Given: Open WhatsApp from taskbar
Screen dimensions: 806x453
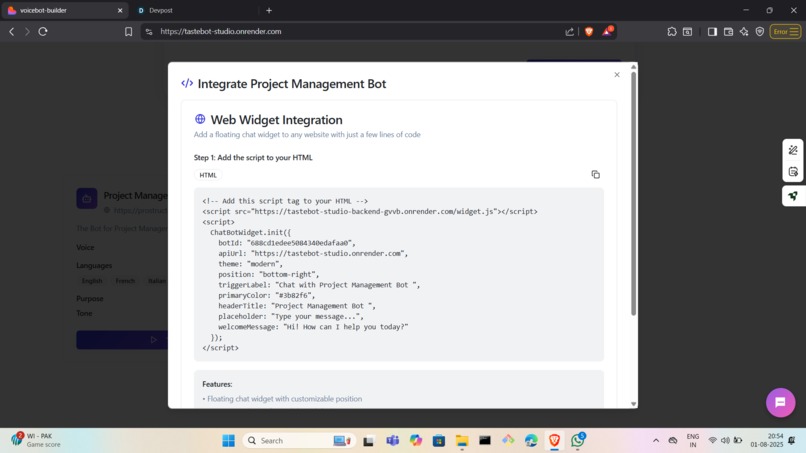Looking at the screenshot, I should pyautogui.click(x=578, y=440).
